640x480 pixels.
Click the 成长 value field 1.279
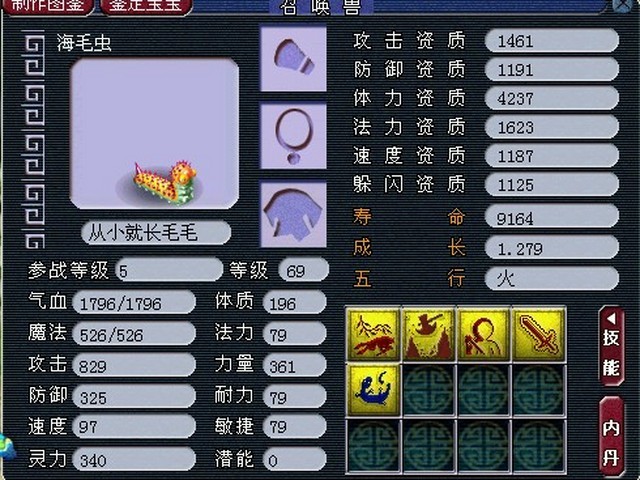pyautogui.click(x=551, y=248)
